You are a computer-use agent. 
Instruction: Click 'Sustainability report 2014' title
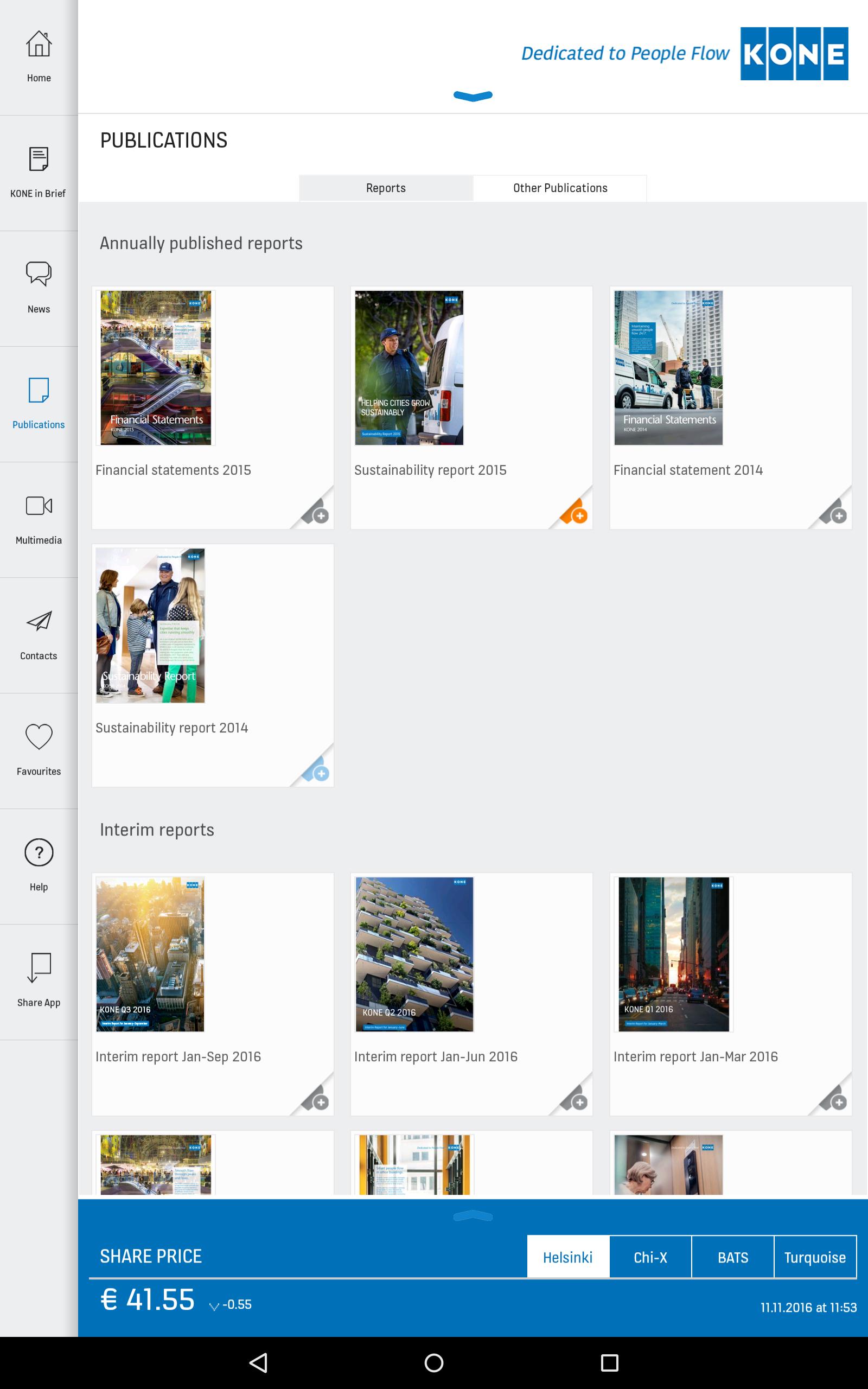coord(171,728)
